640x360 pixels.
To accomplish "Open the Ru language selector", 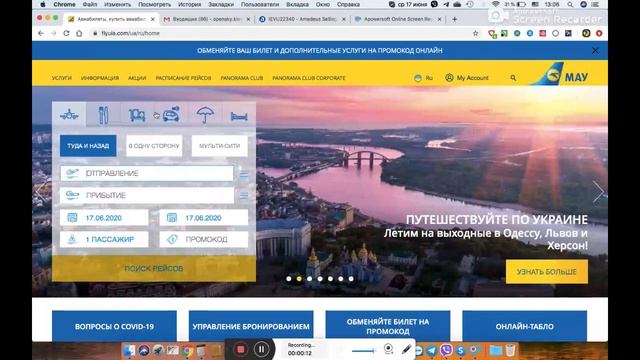I will click(x=423, y=78).
